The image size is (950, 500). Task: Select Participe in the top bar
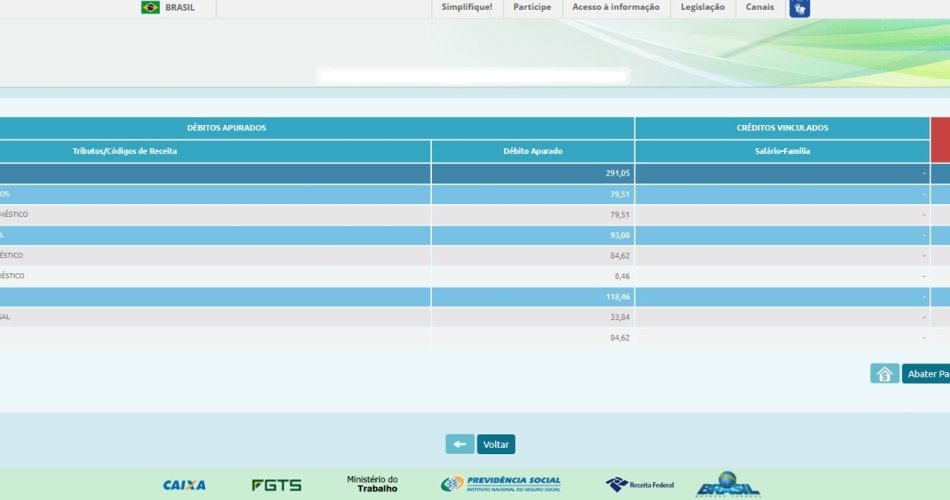coord(532,8)
